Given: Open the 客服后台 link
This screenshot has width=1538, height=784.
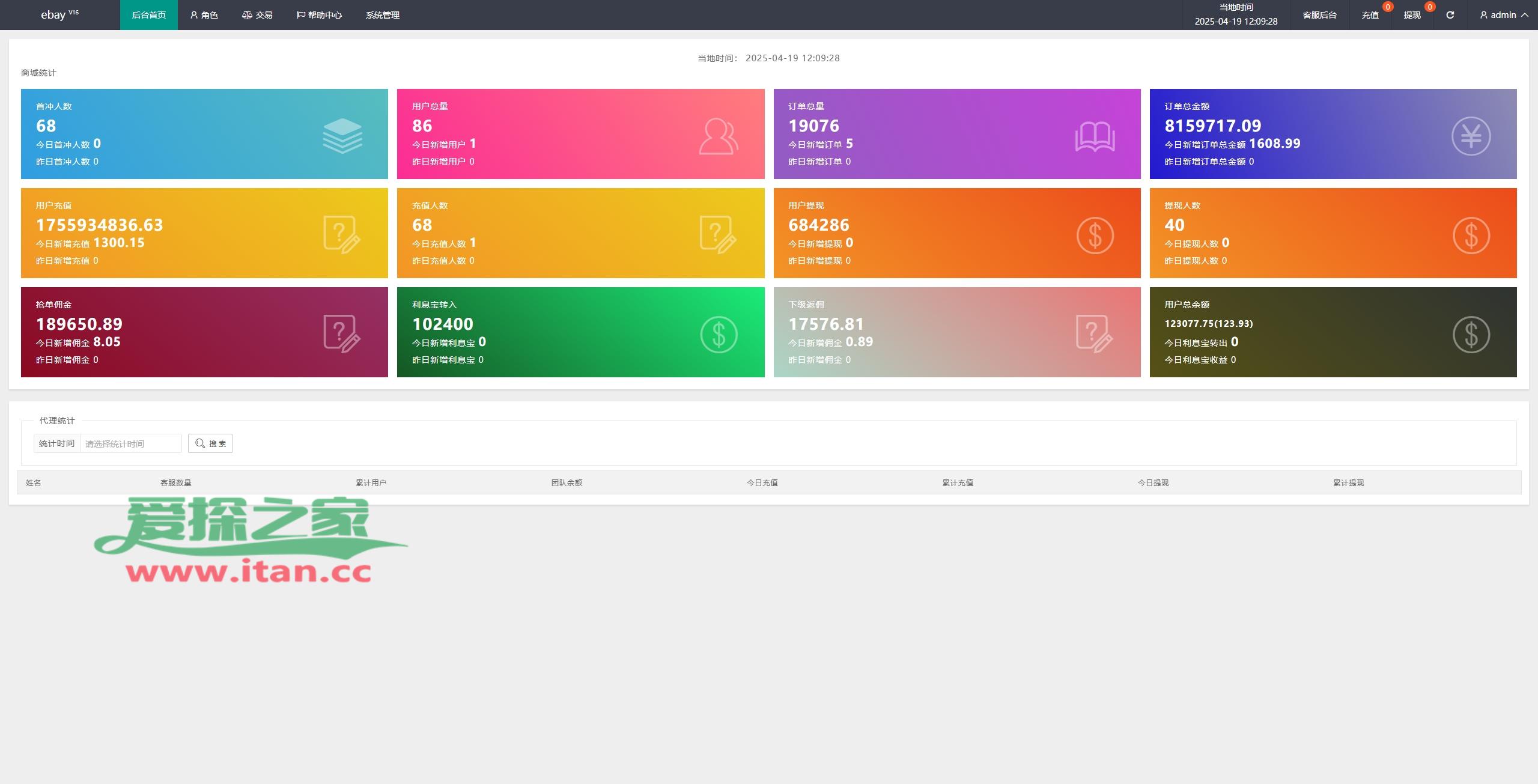Looking at the screenshot, I should (1319, 15).
